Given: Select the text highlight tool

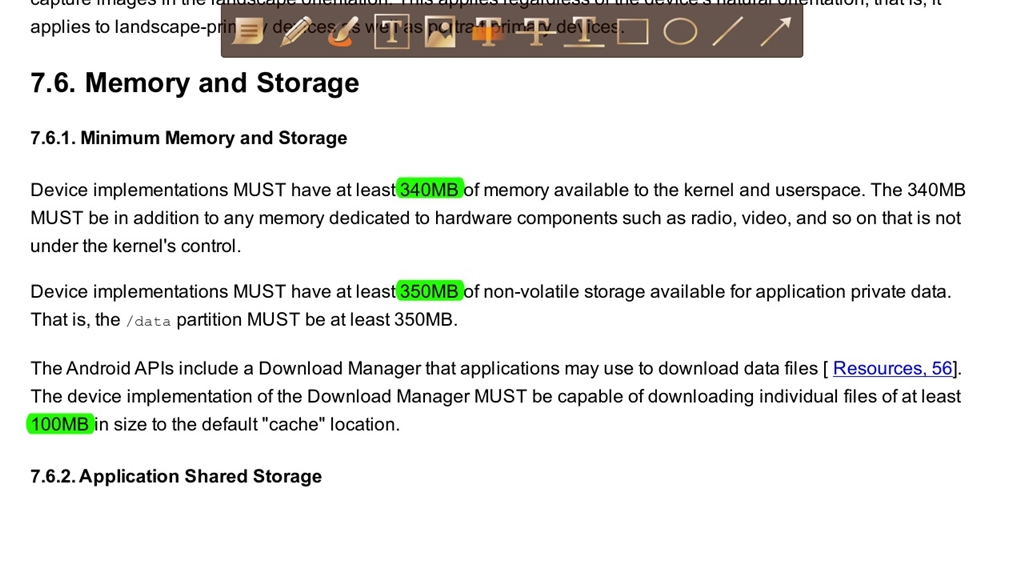Looking at the screenshot, I should [x=488, y=31].
